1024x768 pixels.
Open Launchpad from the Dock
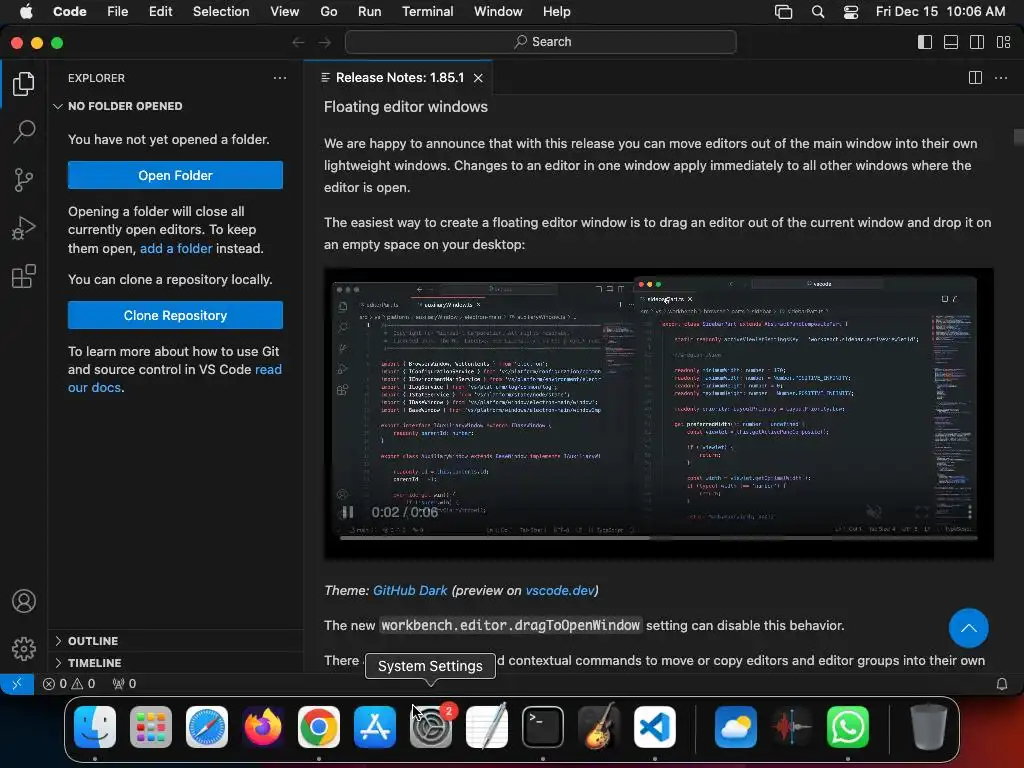click(x=151, y=727)
